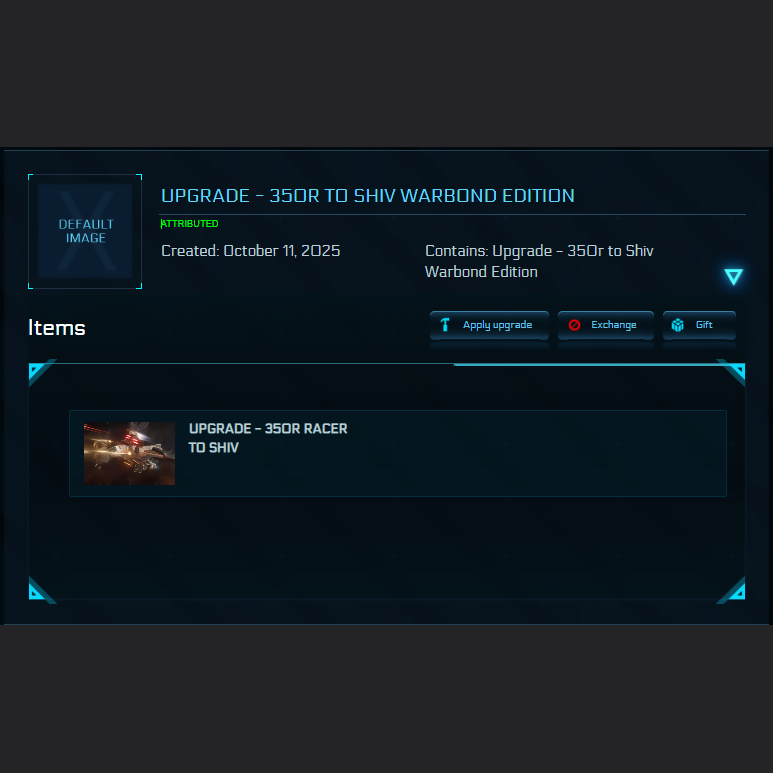Click the Items section heading

pos(57,328)
